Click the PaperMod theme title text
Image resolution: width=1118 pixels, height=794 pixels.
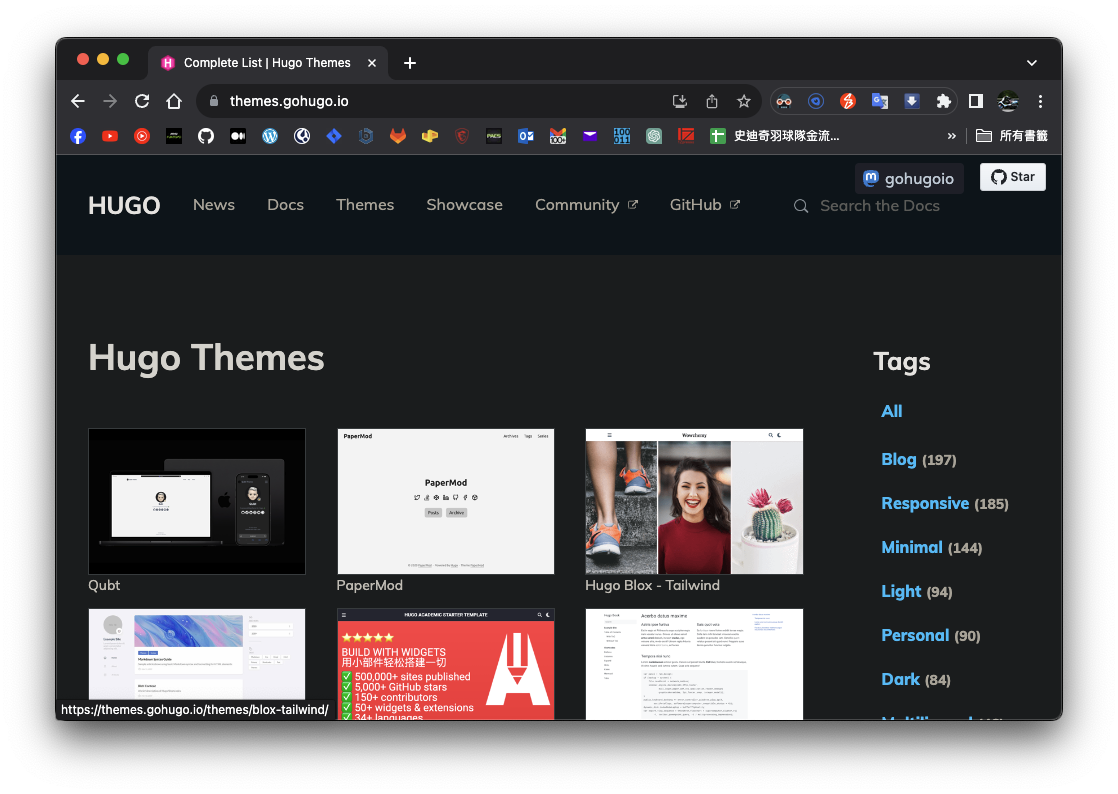[369, 585]
